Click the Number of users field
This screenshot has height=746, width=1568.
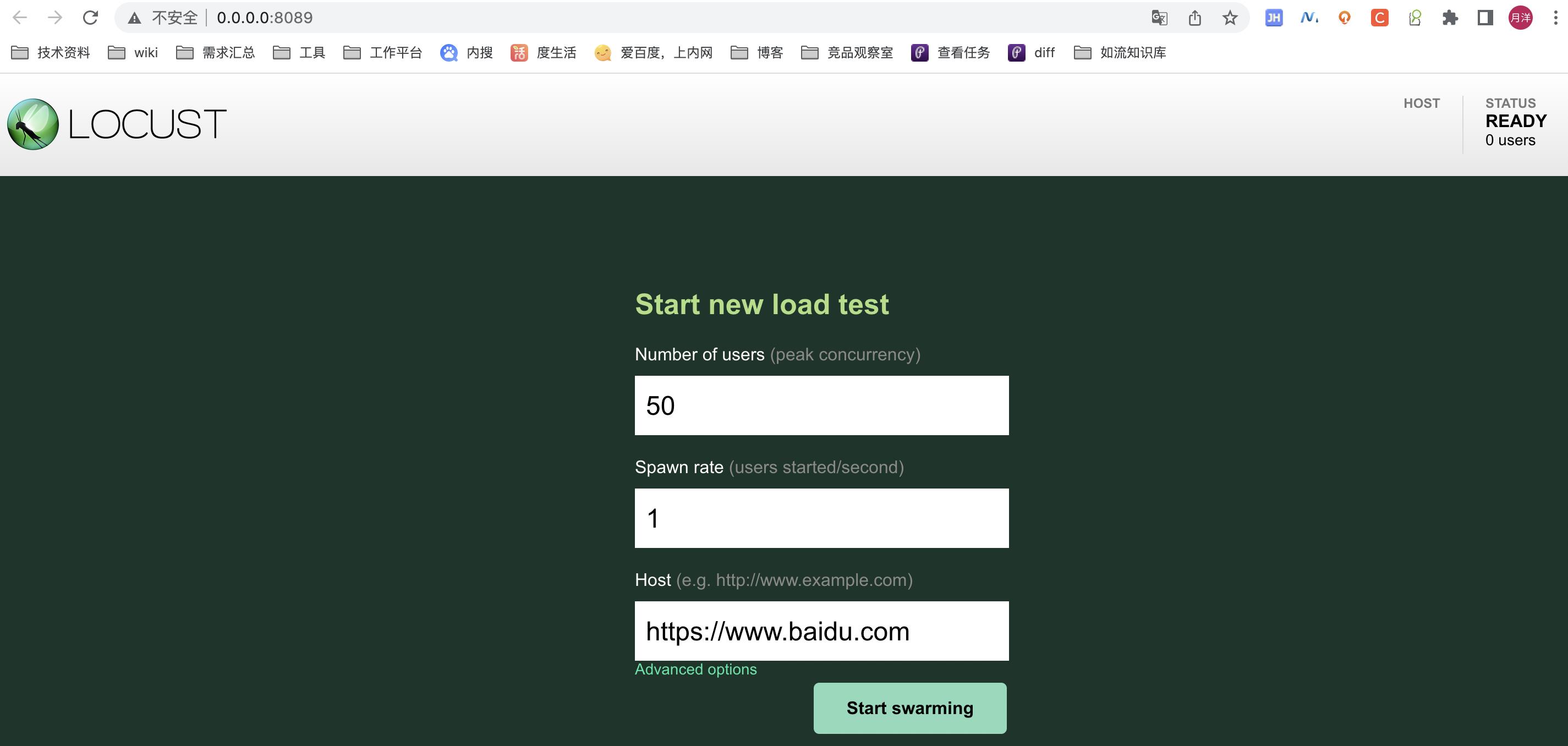point(822,405)
